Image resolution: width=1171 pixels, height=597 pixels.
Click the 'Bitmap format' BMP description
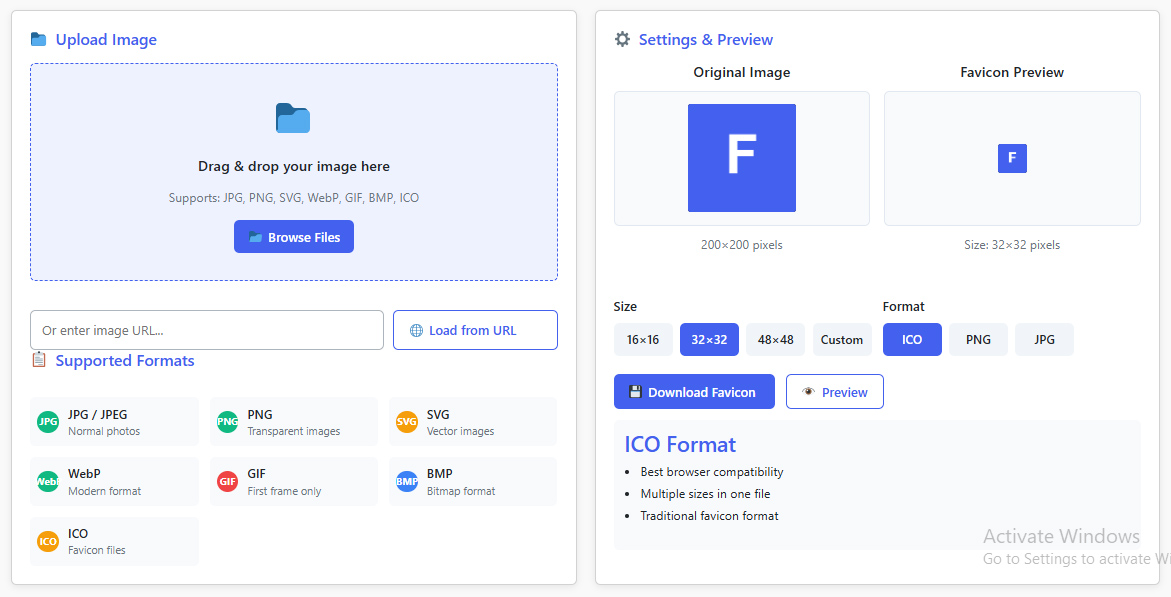point(461,491)
